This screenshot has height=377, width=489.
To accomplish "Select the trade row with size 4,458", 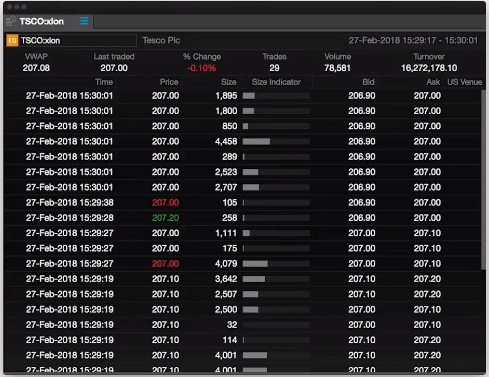I will [242, 142].
